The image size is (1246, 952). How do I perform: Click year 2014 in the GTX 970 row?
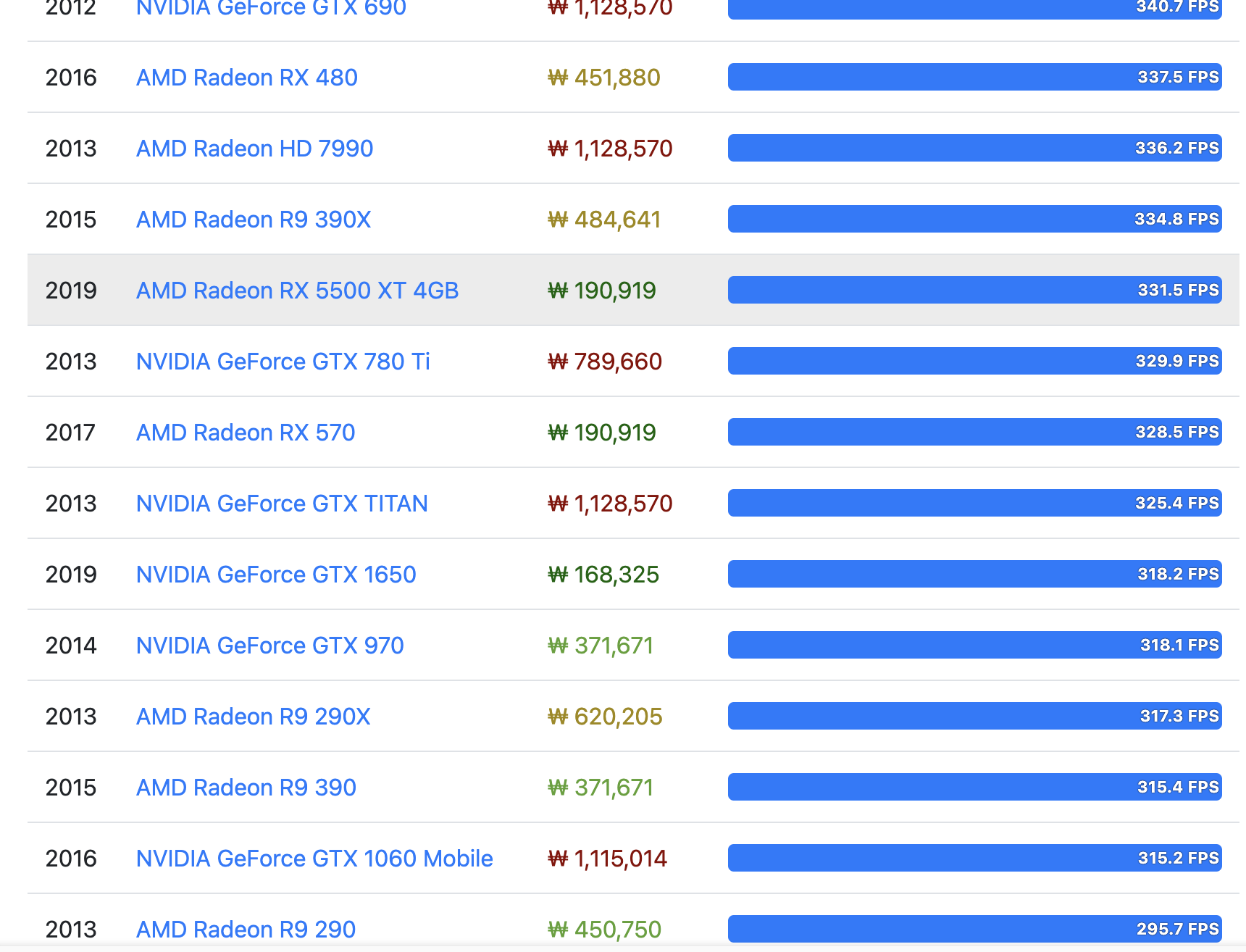click(71, 646)
